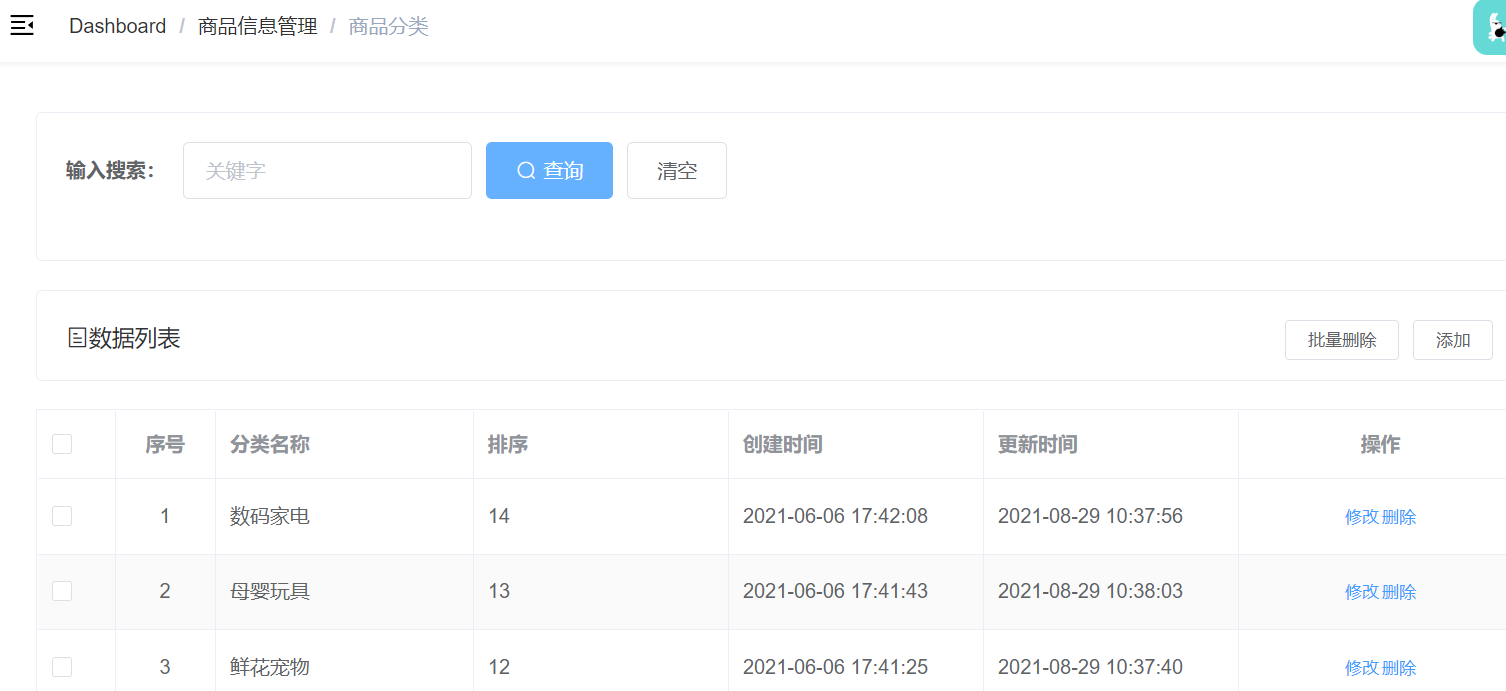Select the 母婴玩具 row checkbox

(62, 591)
